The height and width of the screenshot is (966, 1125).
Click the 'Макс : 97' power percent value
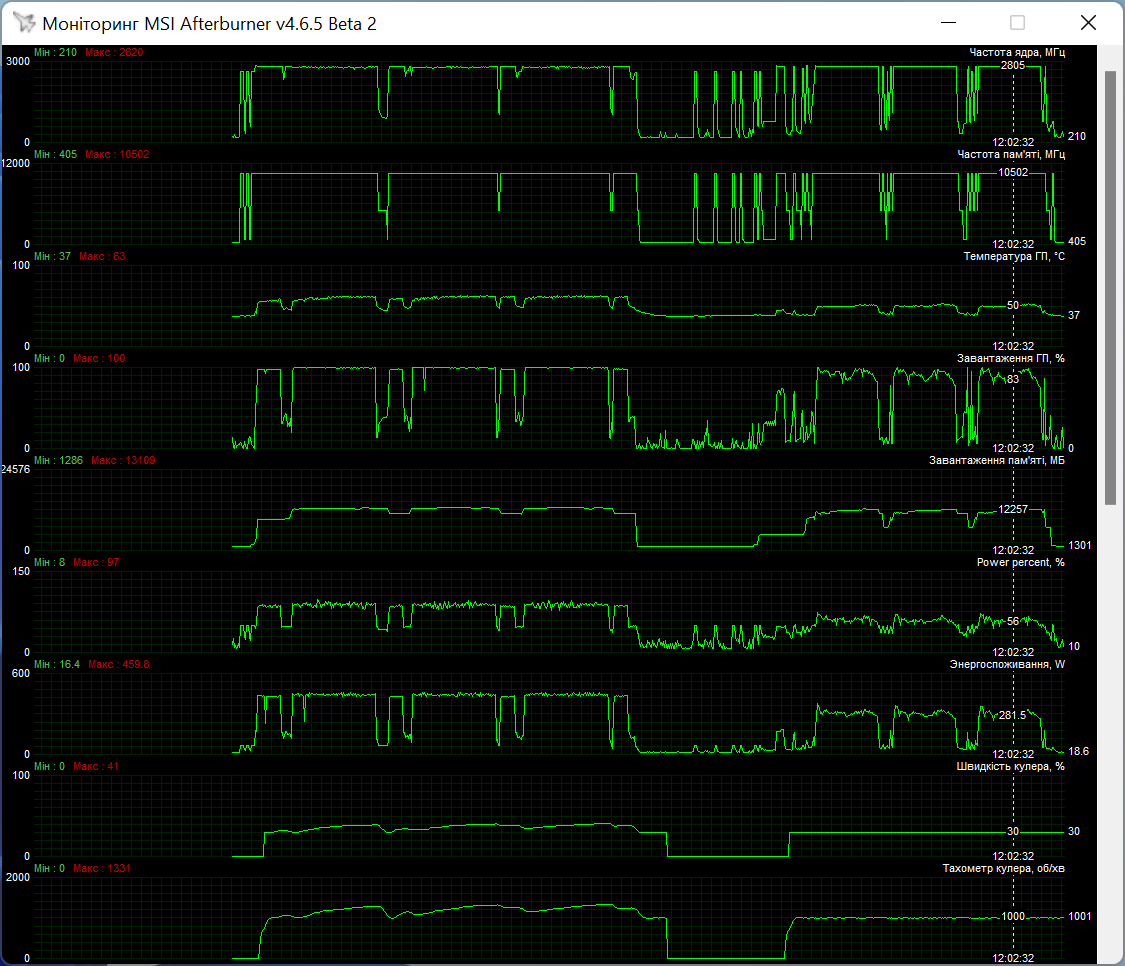(96, 562)
